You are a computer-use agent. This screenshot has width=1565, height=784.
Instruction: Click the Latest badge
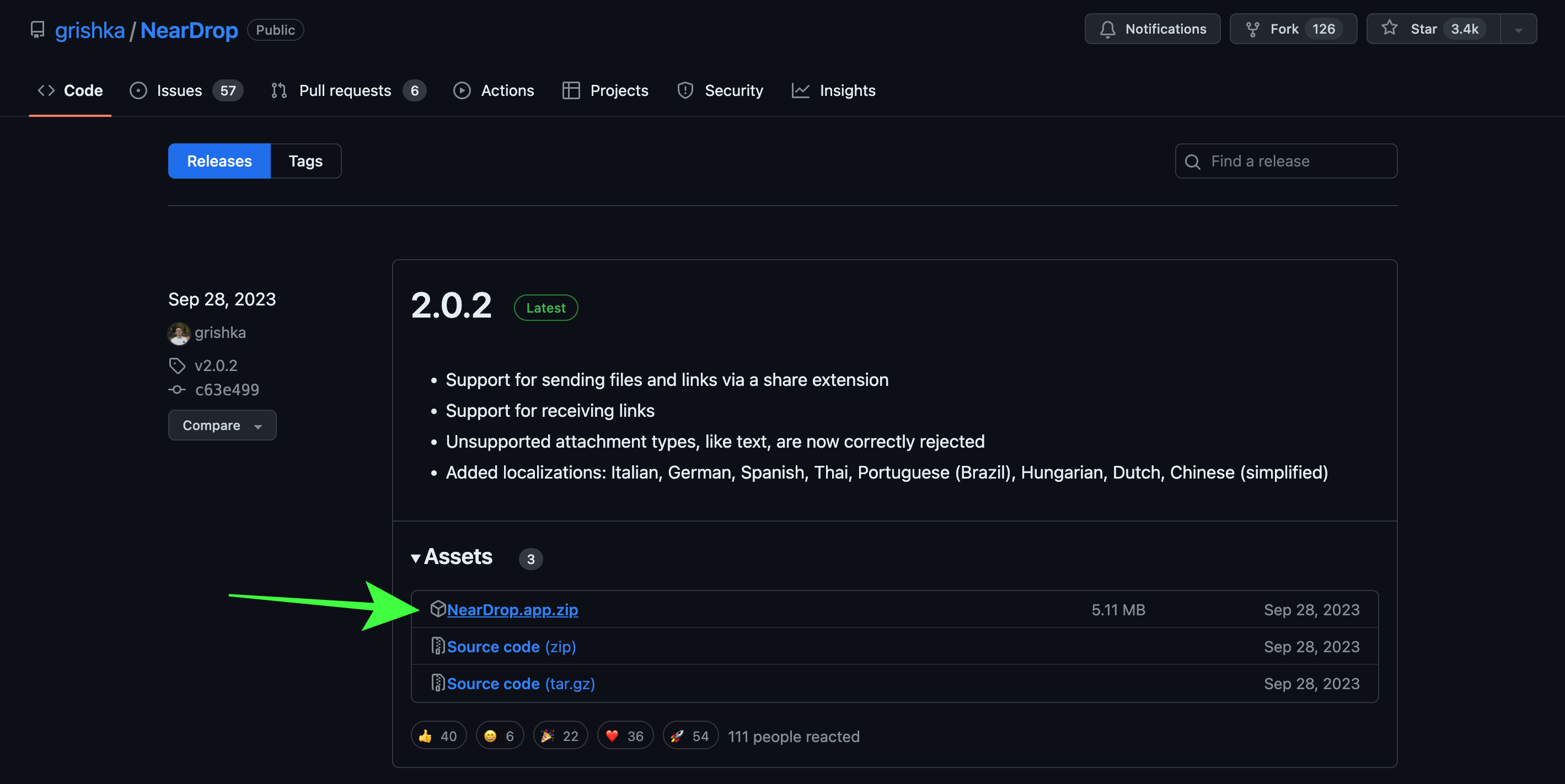(x=545, y=308)
